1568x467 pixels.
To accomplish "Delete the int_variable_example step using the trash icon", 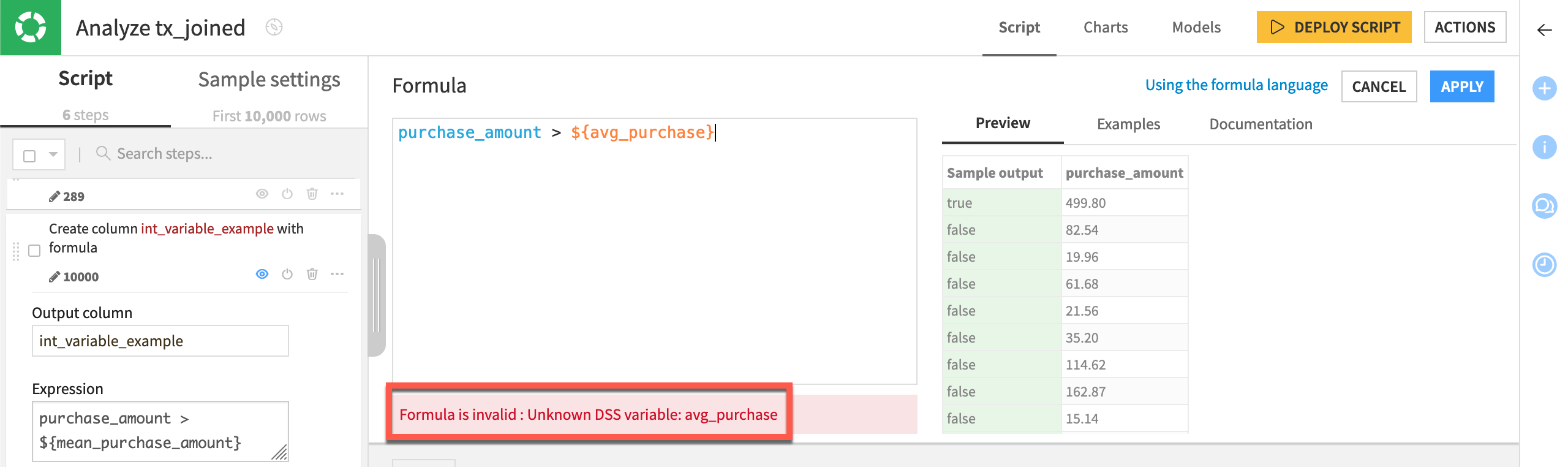I will pyautogui.click(x=312, y=274).
